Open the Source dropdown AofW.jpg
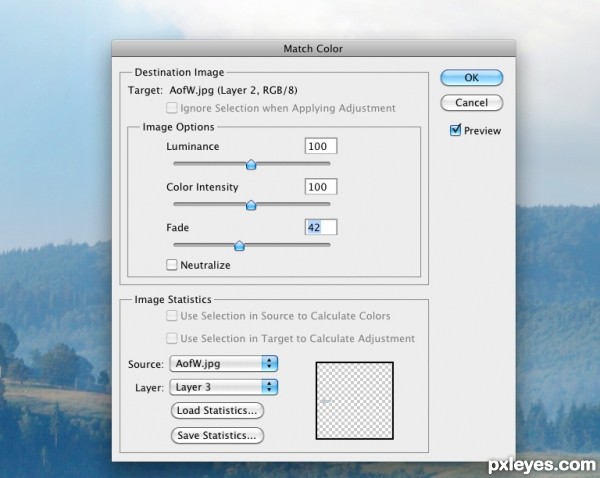Screen dimensions: 600x478 coord(223,364)
